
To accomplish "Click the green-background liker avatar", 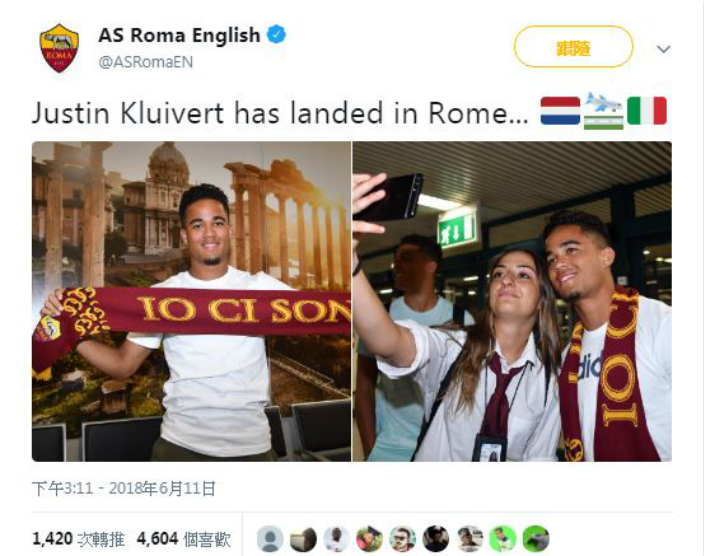I will [x=502, y=539].
